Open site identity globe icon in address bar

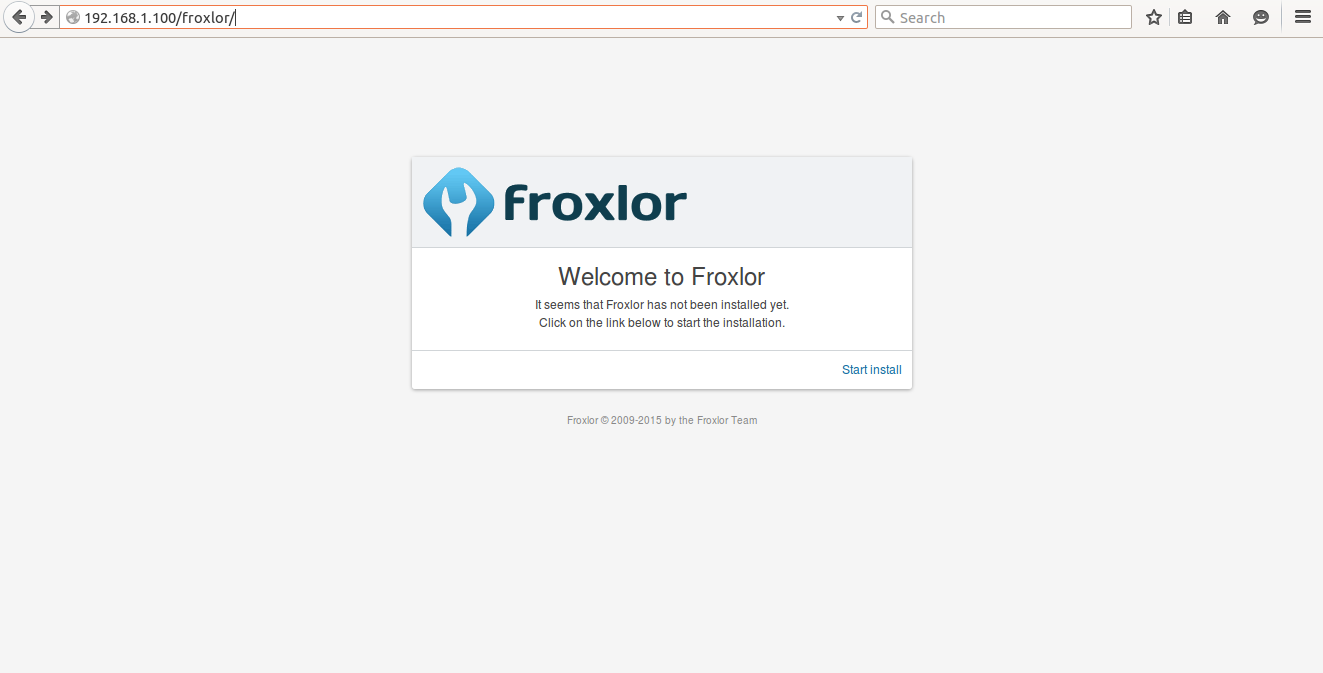[72, 18]
